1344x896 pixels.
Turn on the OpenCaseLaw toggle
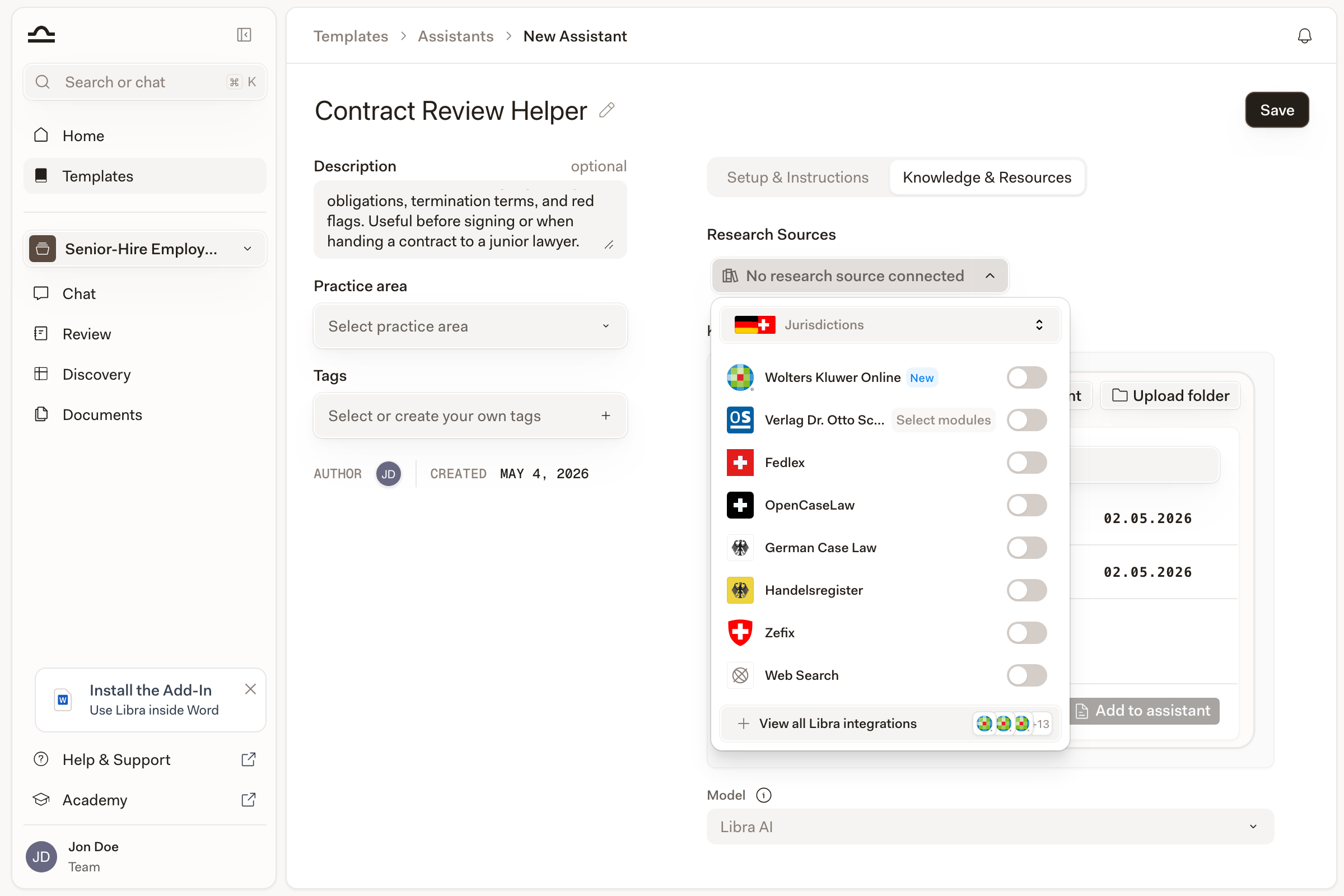[x=1026, y=505]
